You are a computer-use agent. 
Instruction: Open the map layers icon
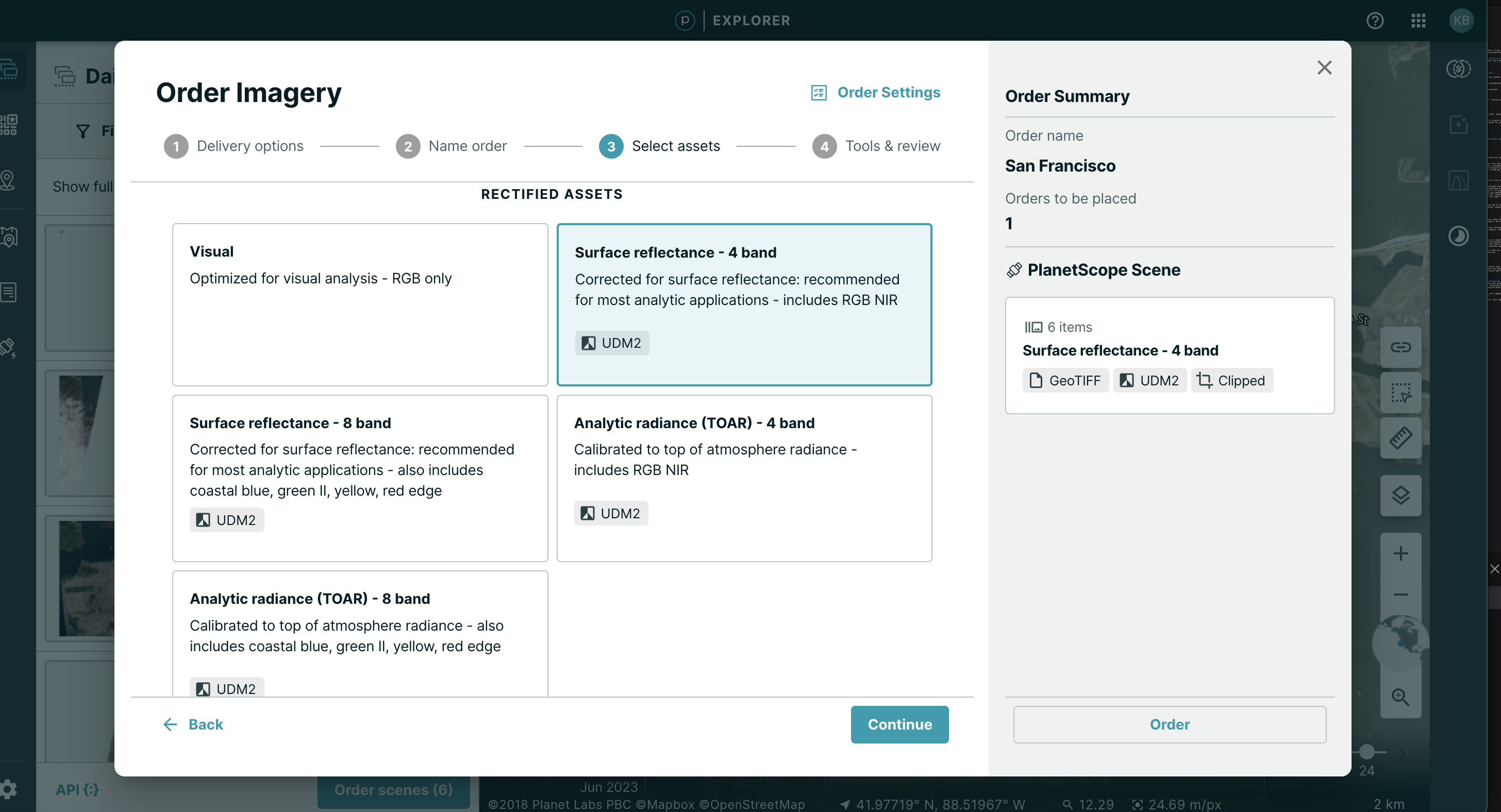tap(1400, 495)
